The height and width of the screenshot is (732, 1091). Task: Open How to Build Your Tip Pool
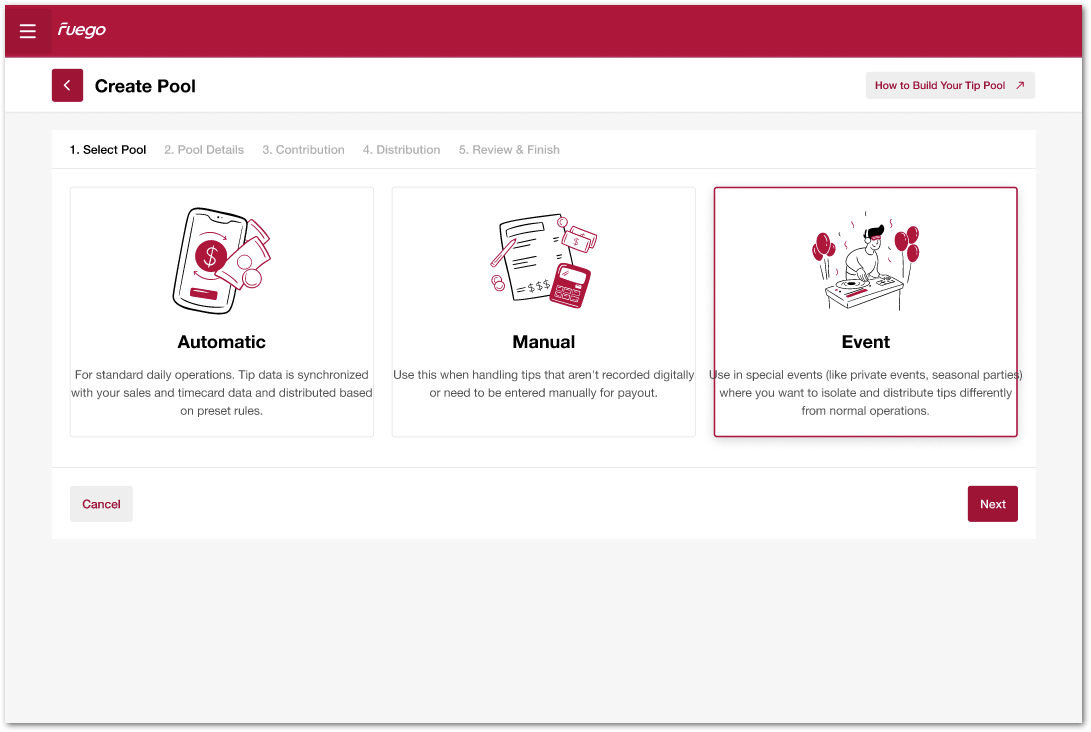[x=940, y=86]
